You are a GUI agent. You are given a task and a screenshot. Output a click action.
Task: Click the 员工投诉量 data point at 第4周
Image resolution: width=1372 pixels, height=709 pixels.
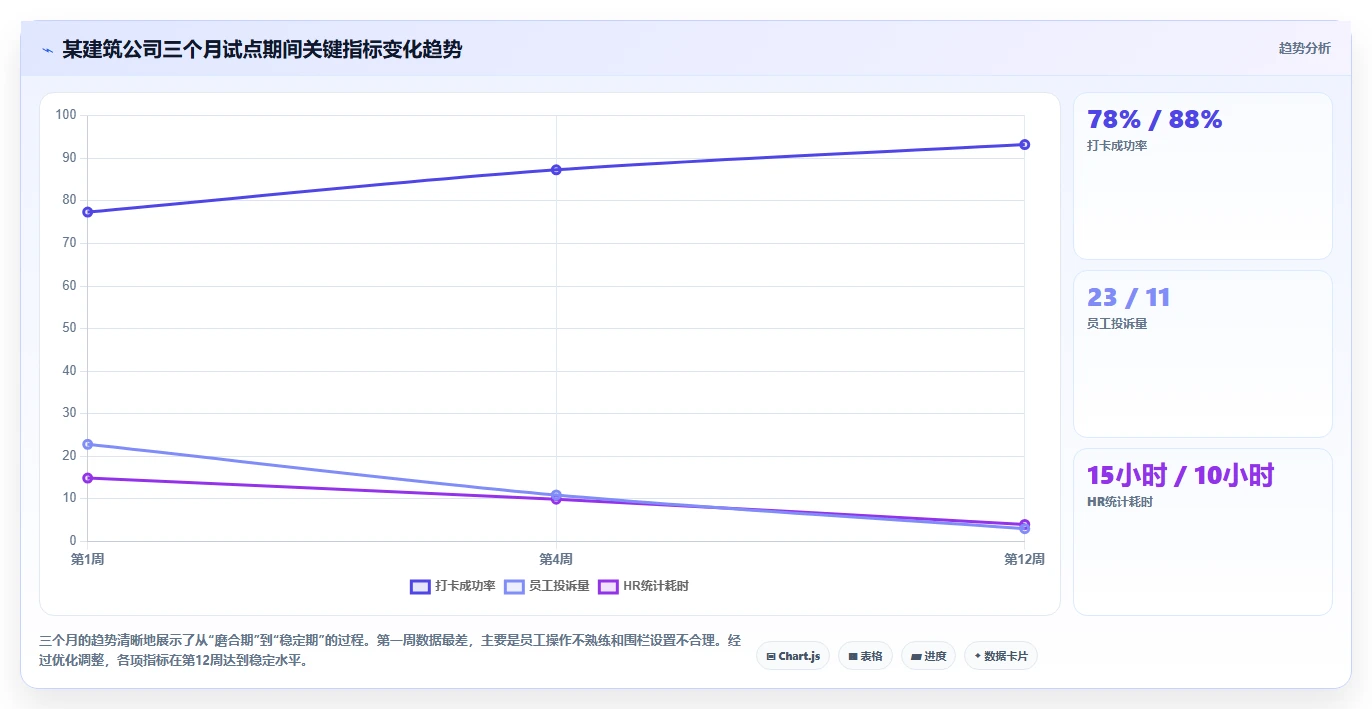tap(556, 495)
